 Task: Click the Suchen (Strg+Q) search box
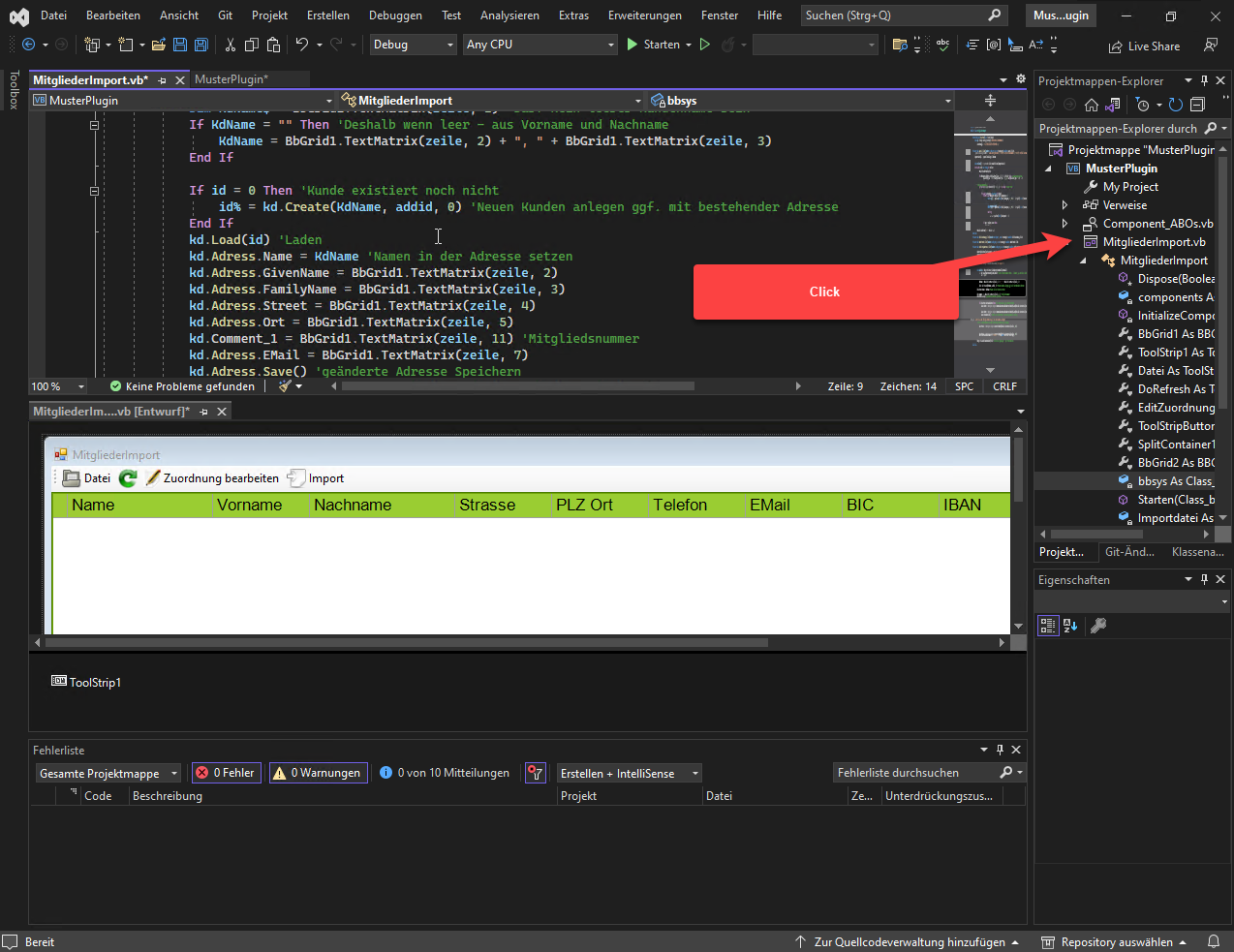coord(904,15)
